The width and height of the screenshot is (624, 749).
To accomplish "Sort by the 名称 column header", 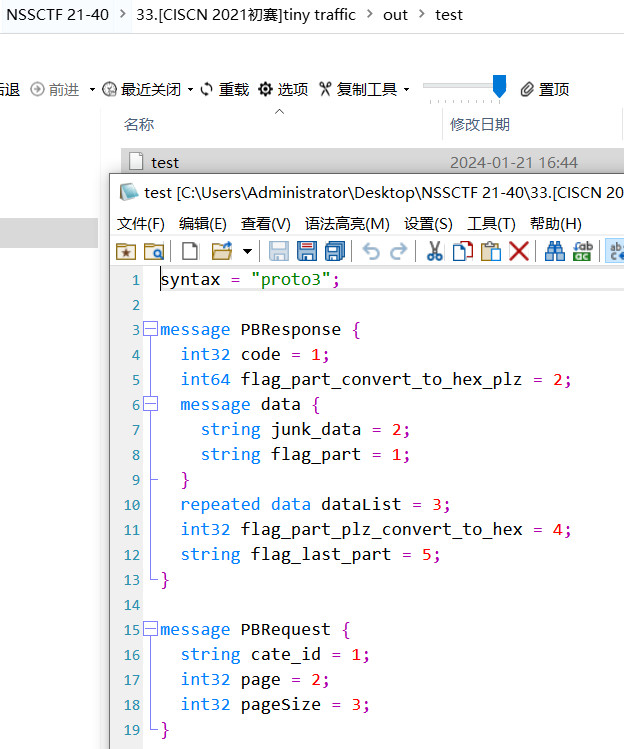I will [x=139, y=124].
